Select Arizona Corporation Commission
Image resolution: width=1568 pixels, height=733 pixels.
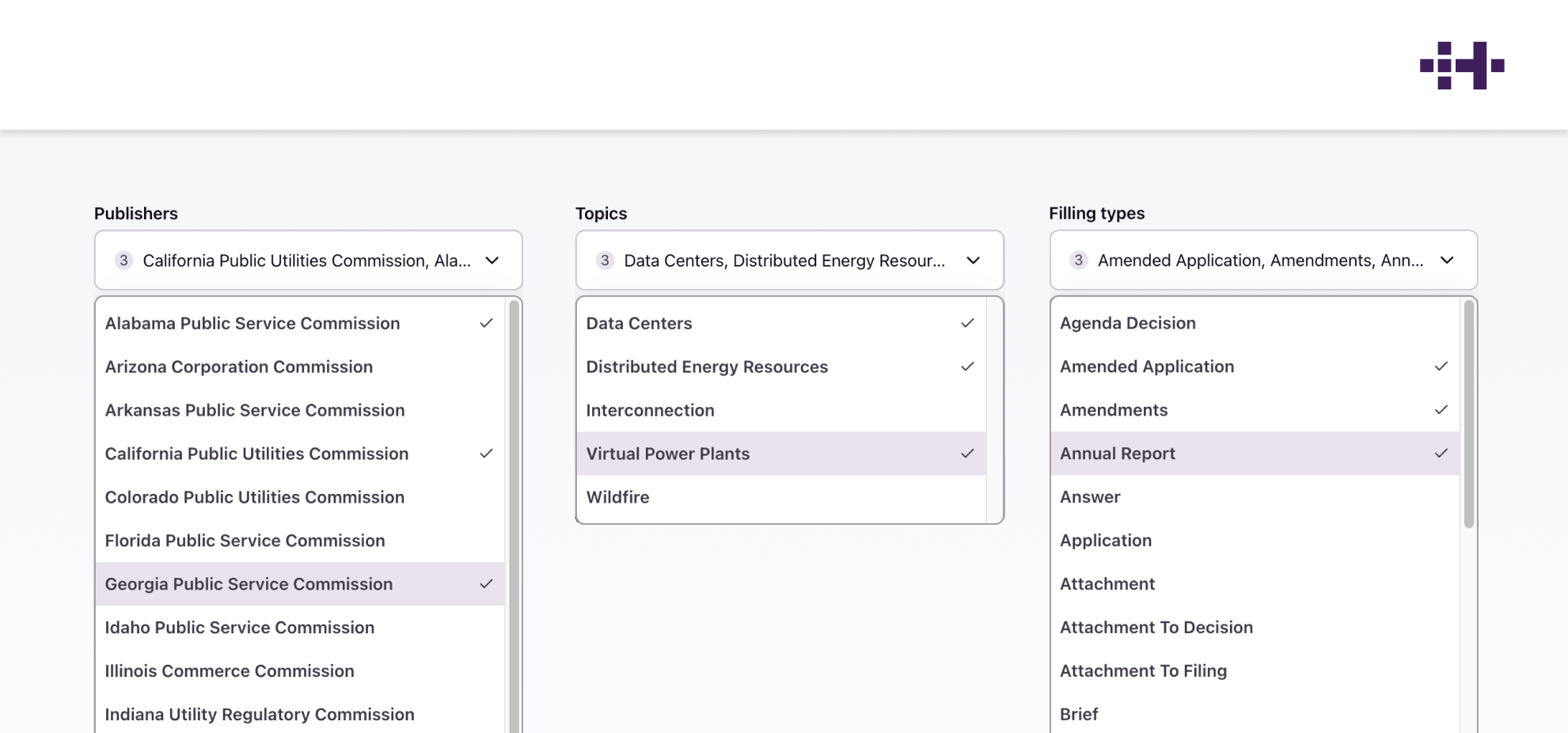point(300,366)
